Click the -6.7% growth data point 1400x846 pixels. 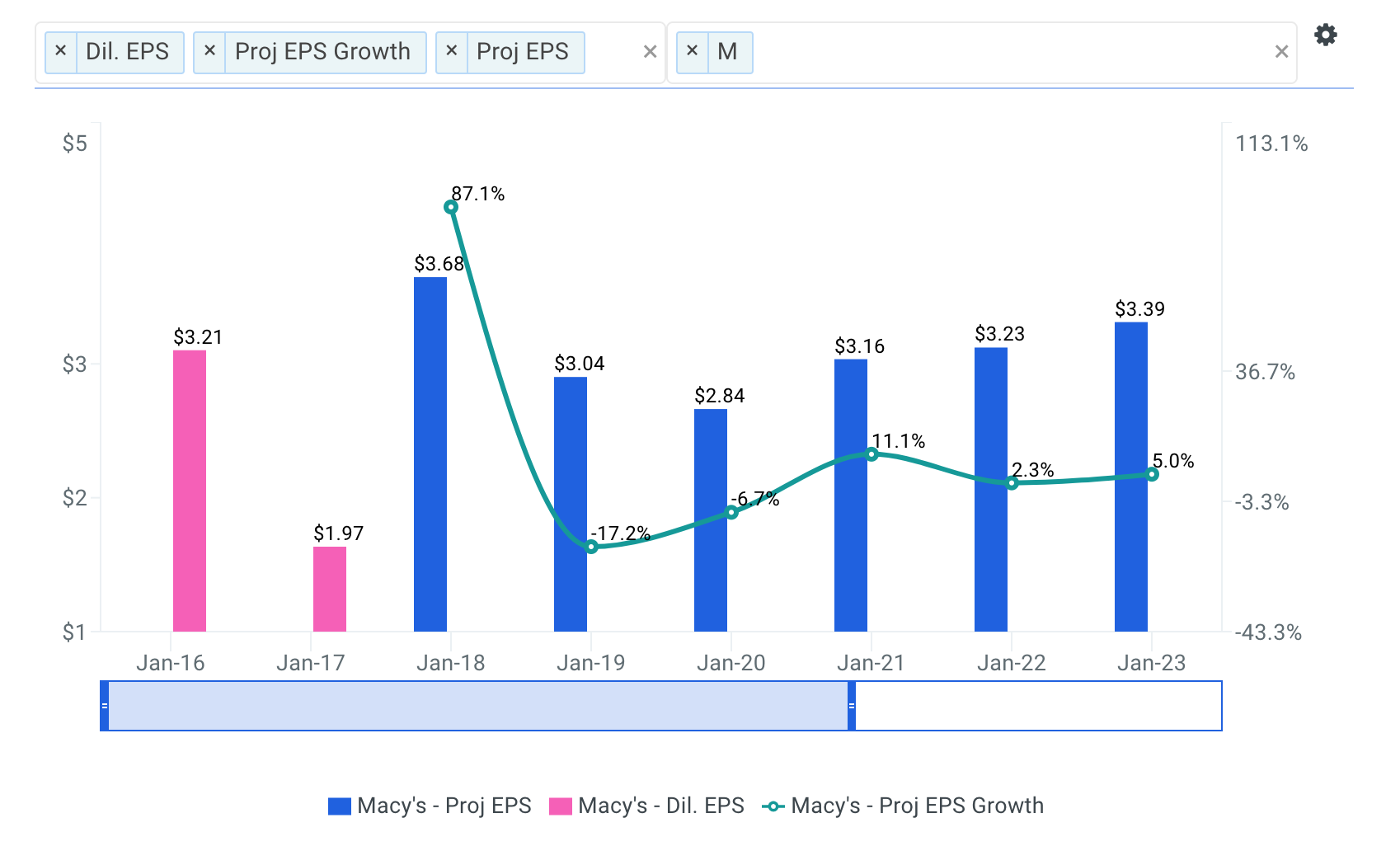click(731, 512)
